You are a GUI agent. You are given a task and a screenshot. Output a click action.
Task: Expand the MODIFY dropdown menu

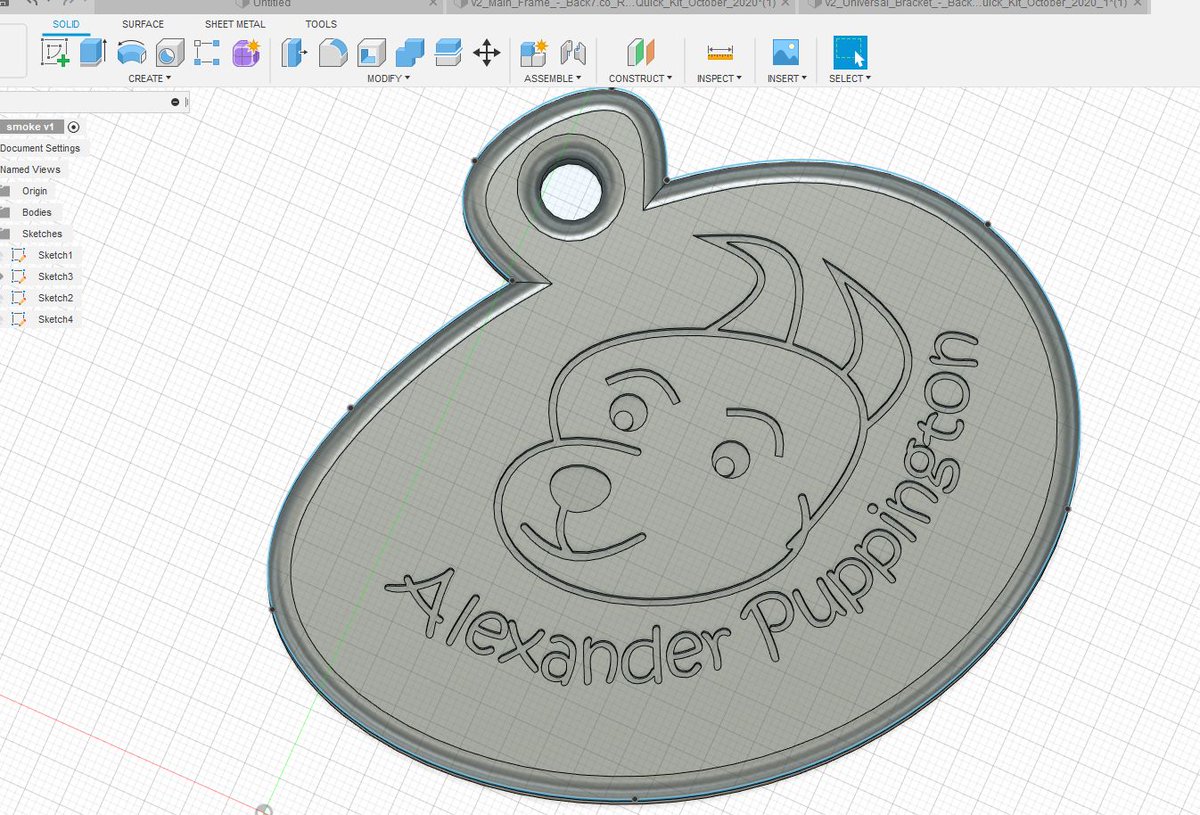(x=388, y=78)
